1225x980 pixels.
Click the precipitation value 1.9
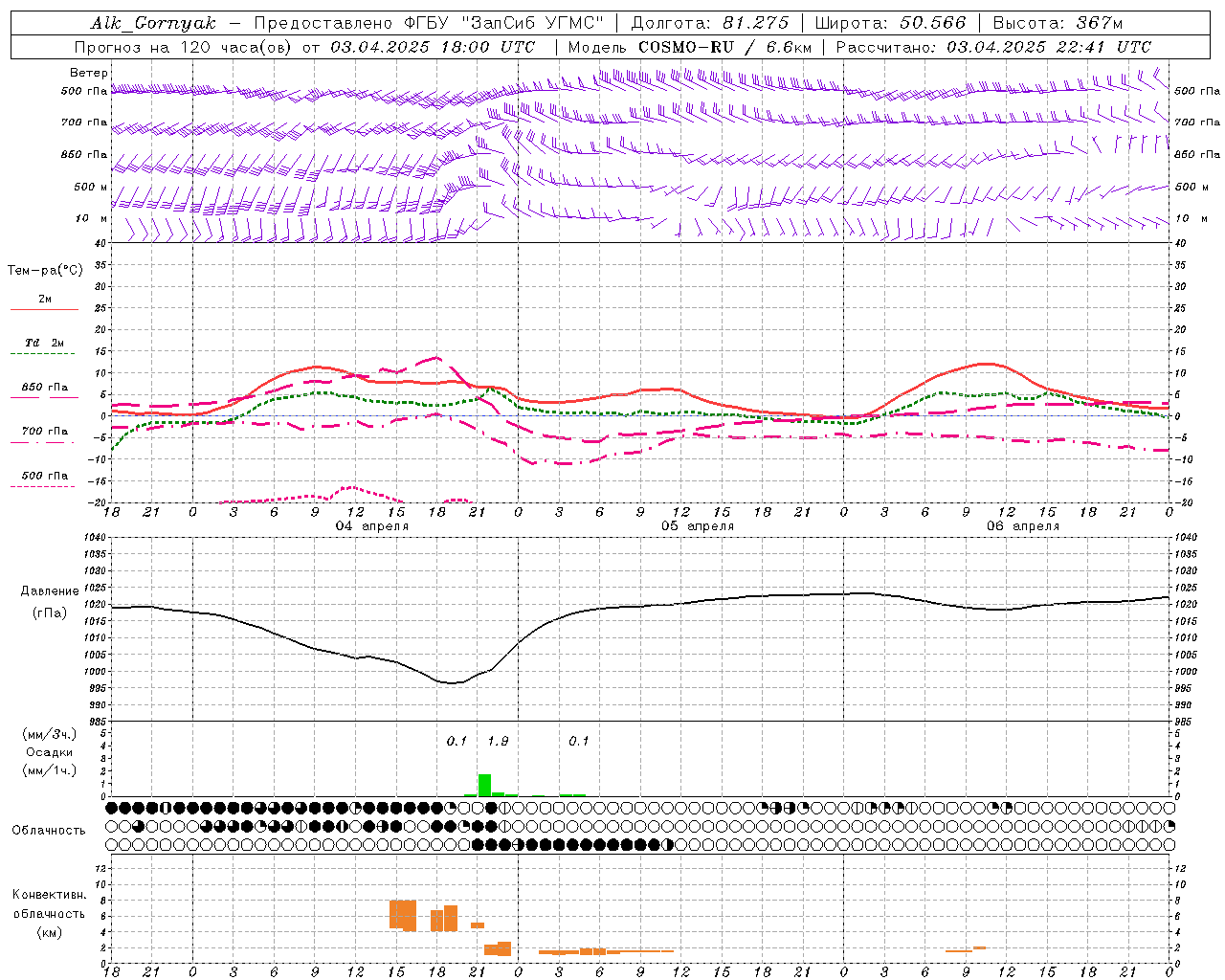pos(498,742)
